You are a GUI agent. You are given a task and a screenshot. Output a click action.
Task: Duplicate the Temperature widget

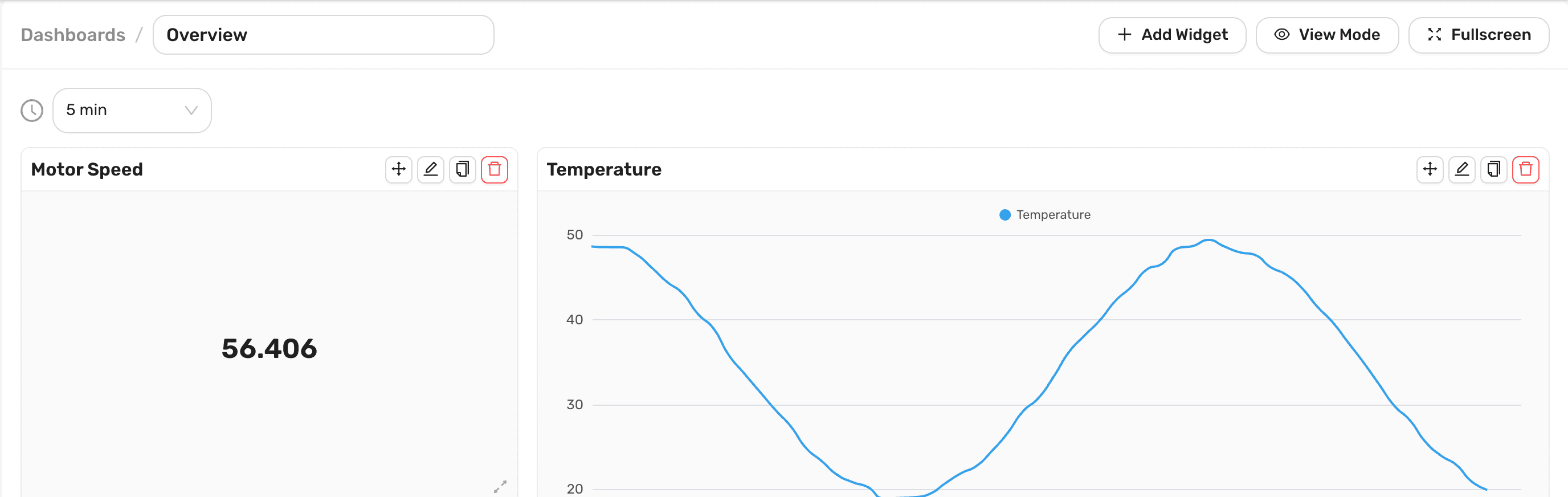[1494, 169]
